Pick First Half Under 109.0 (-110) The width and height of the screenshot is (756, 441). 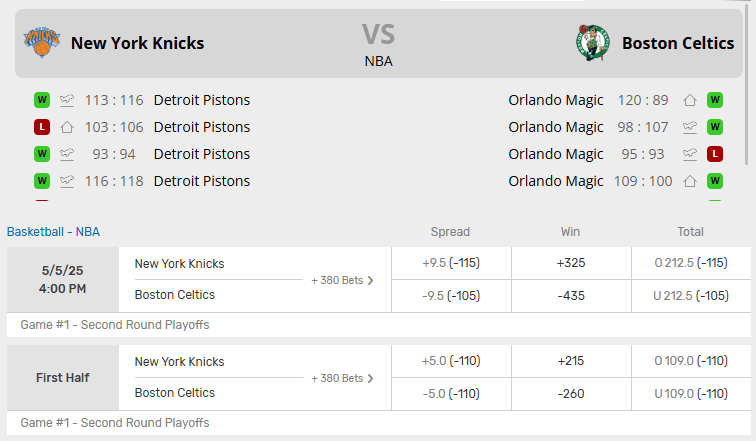(691, 394)
